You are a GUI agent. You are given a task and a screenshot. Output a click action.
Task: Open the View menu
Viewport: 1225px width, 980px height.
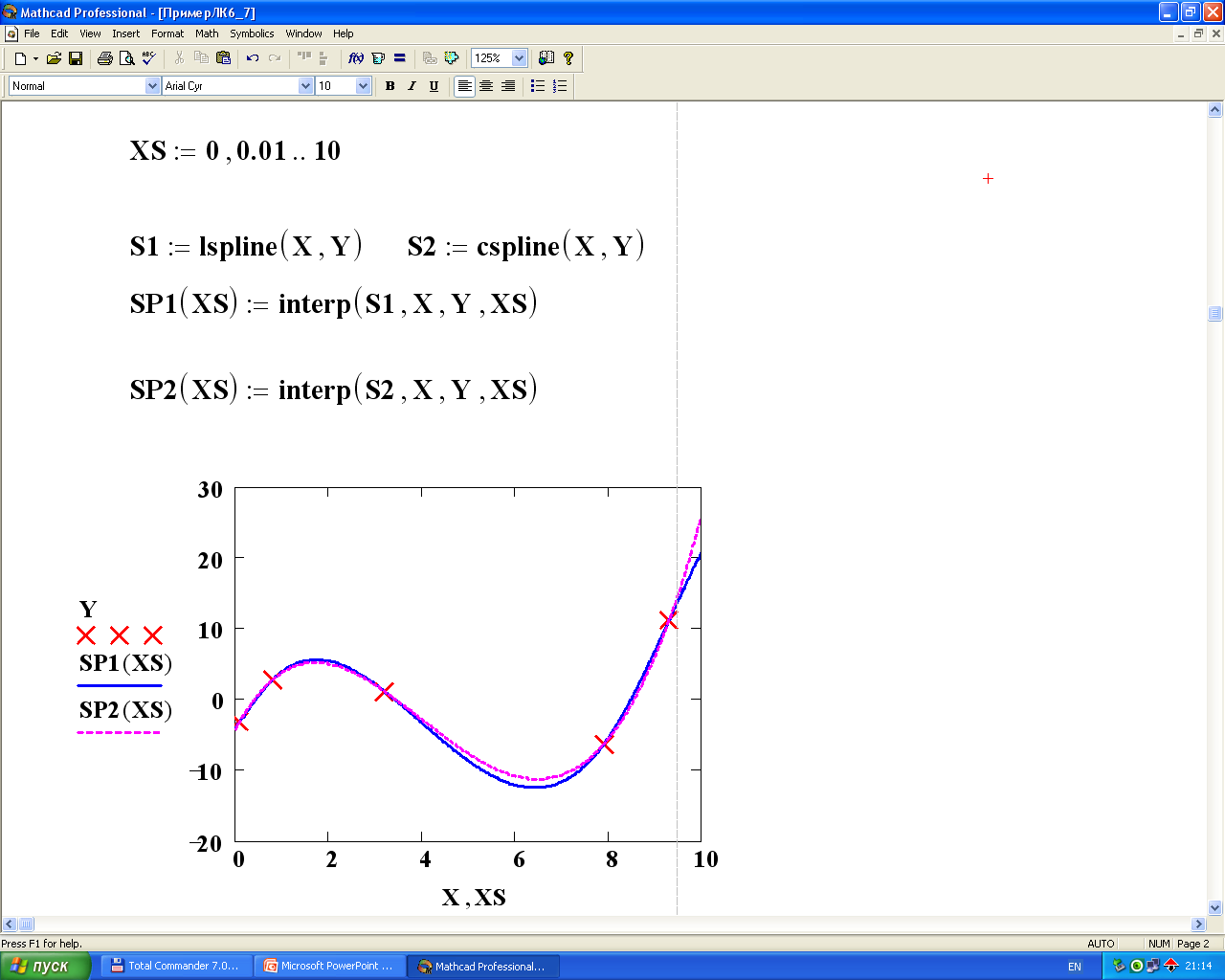[90, 33]
